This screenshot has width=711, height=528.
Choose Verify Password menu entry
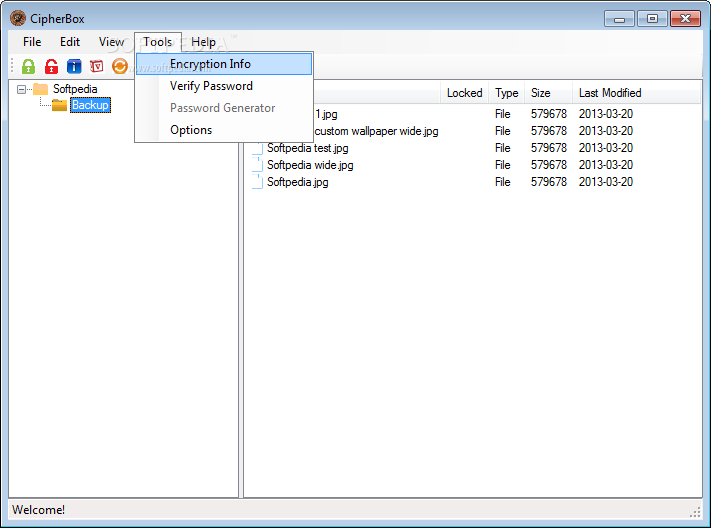[224, 86]
